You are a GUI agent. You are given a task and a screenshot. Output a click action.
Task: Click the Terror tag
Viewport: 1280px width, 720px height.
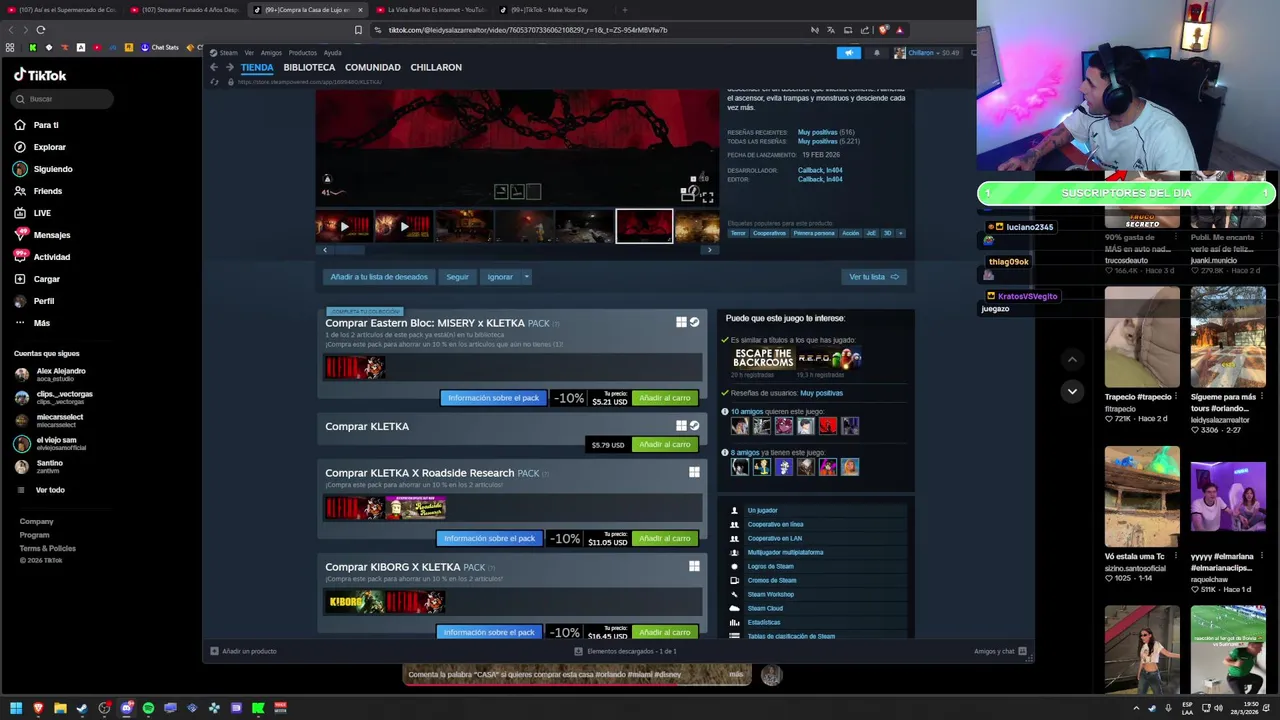738,233
